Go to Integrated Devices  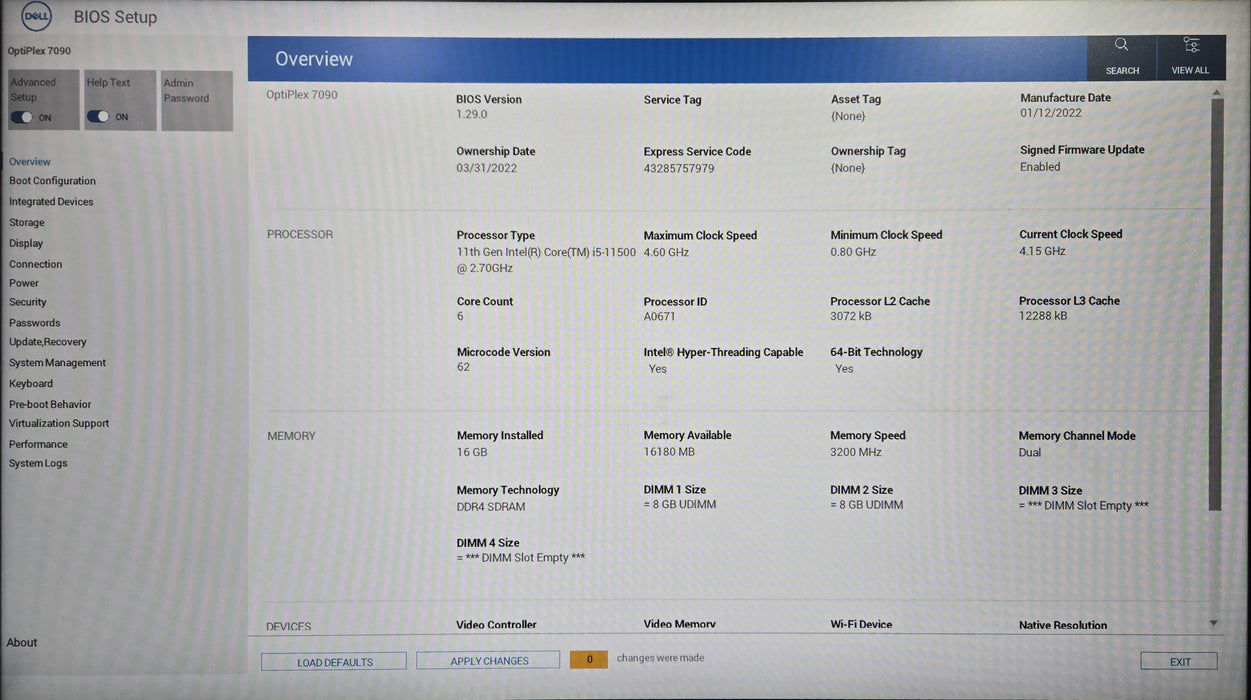tap(51, 202)
